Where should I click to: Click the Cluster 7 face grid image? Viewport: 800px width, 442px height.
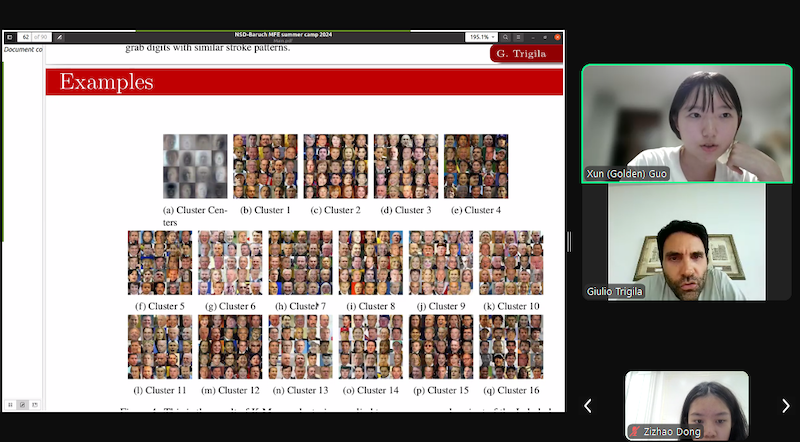(301, 263)
